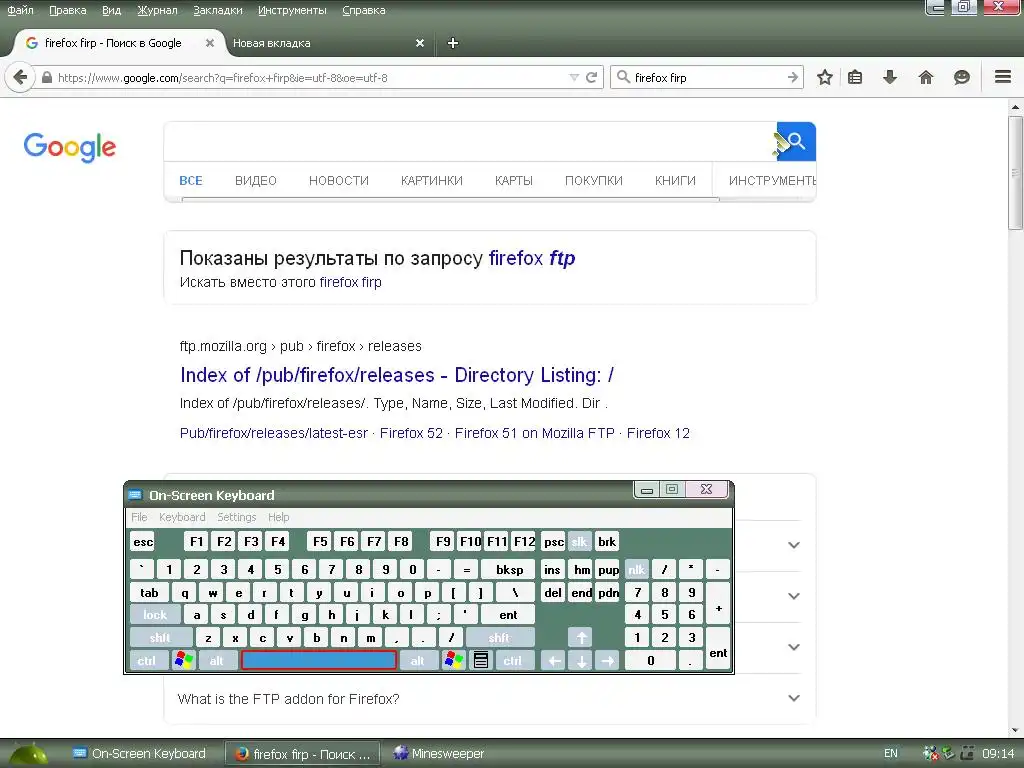The image size is (1024, 768).
Task: Open the 'Firefox 52' sitelink
Action: pyautogui.click(x=411, y=433)
